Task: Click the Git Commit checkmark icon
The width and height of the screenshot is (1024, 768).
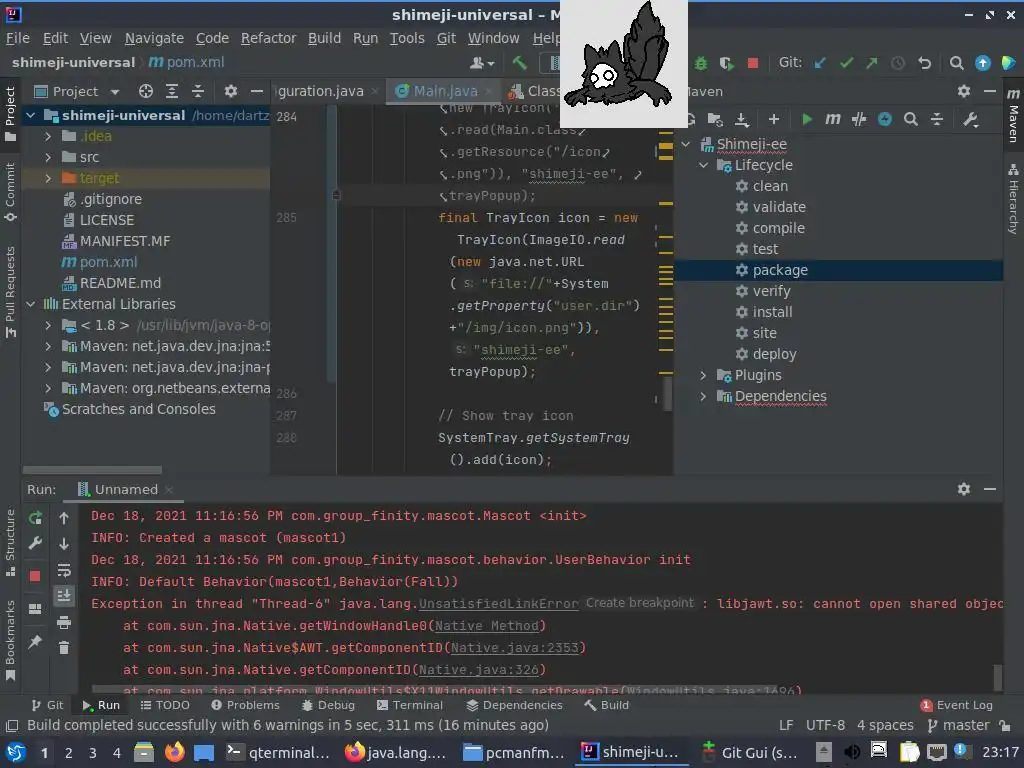Action: (846, 63)
